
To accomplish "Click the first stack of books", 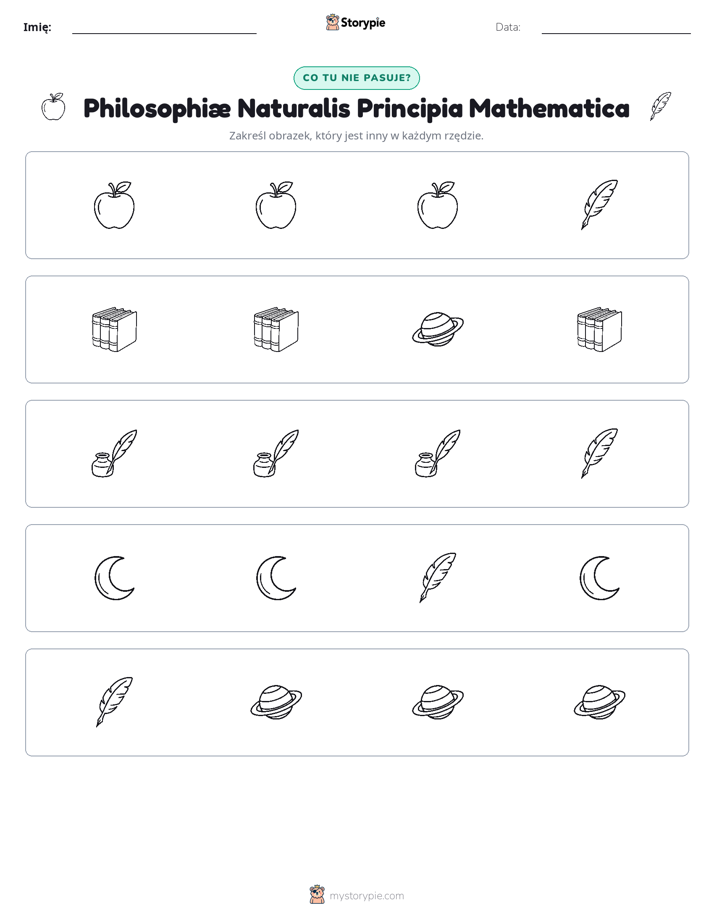I will point(114,329).
